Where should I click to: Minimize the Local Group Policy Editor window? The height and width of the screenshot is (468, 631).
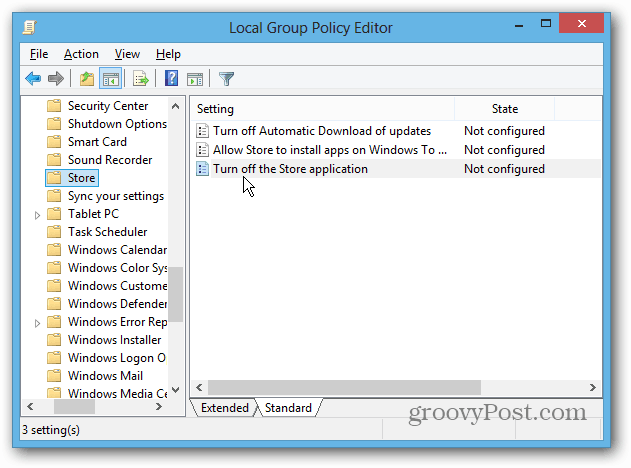(519, 25)
